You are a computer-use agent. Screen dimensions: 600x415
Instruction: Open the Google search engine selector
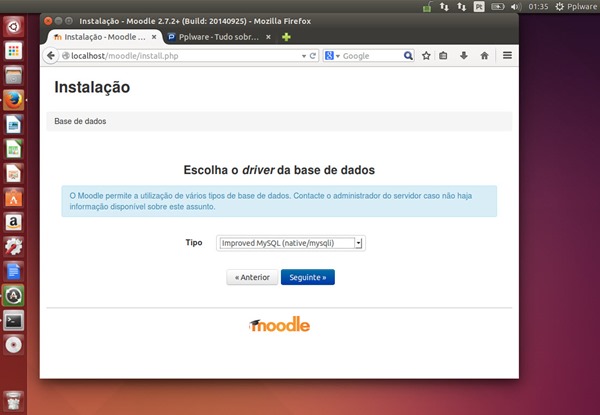pyautogui.click(x=332, y=56)
